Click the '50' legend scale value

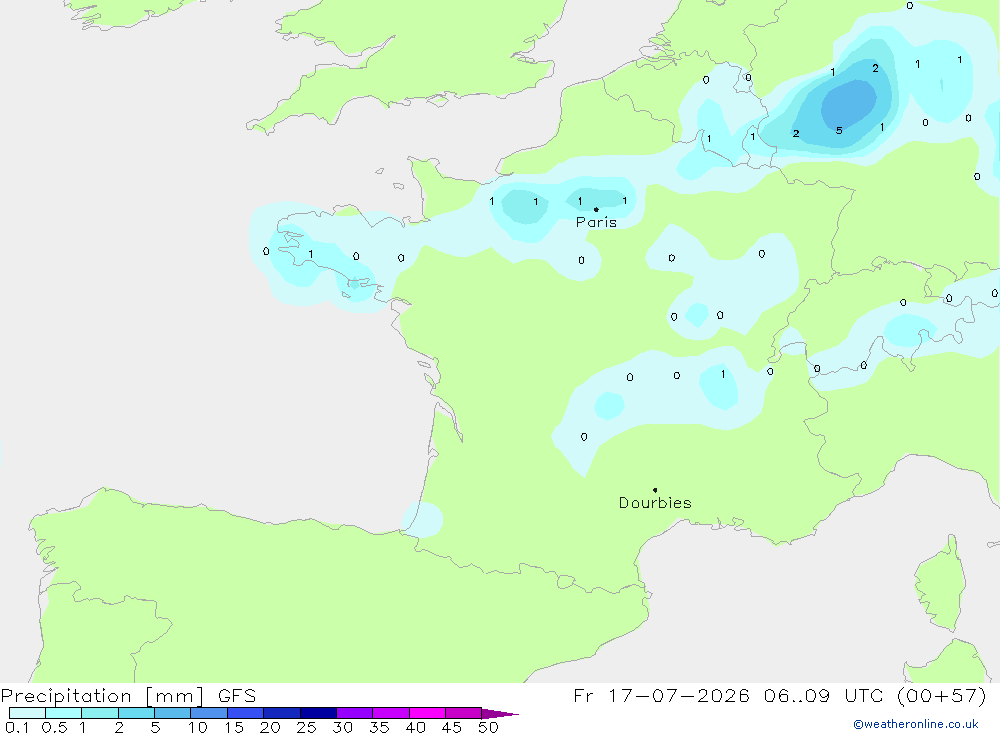click(489, 727)
